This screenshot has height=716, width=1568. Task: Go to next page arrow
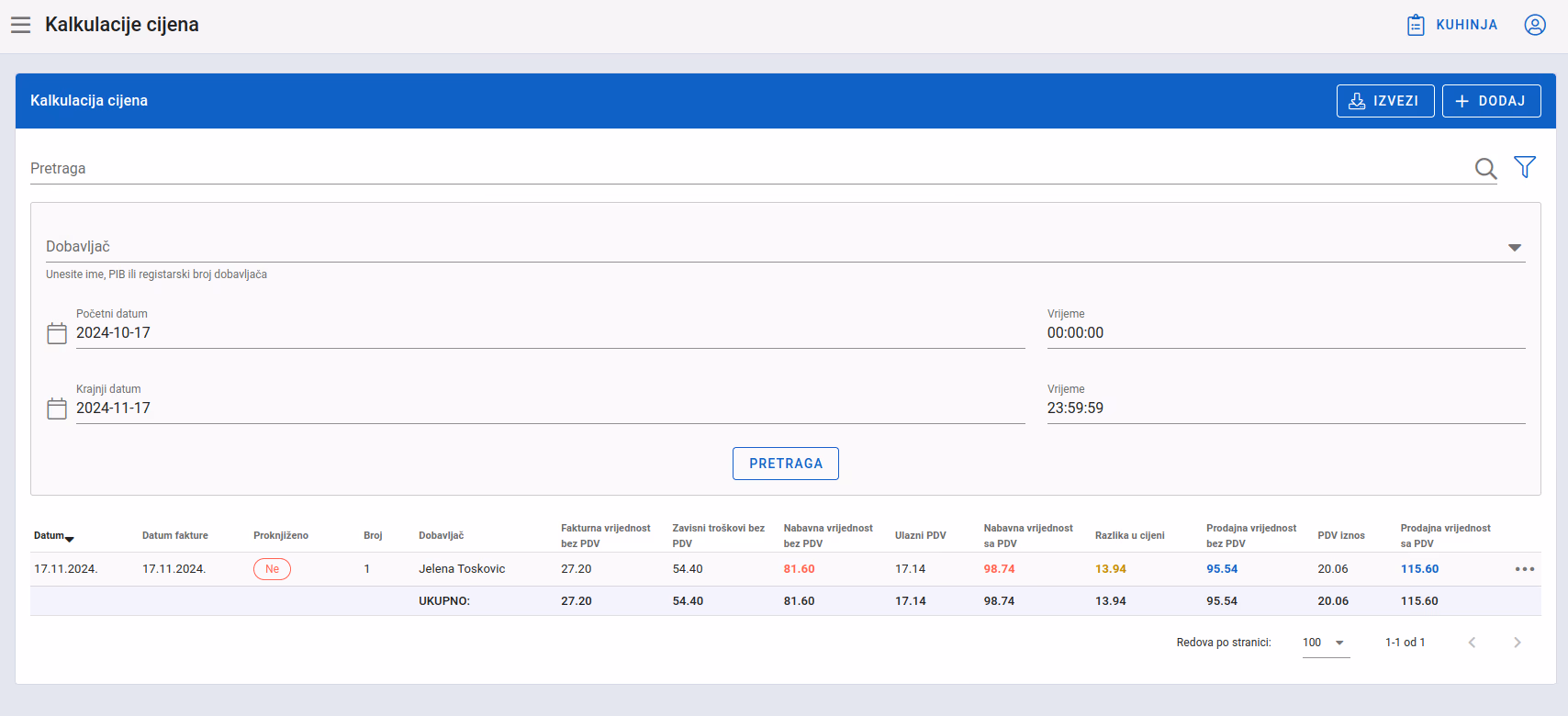click(x=1518, y=643)
